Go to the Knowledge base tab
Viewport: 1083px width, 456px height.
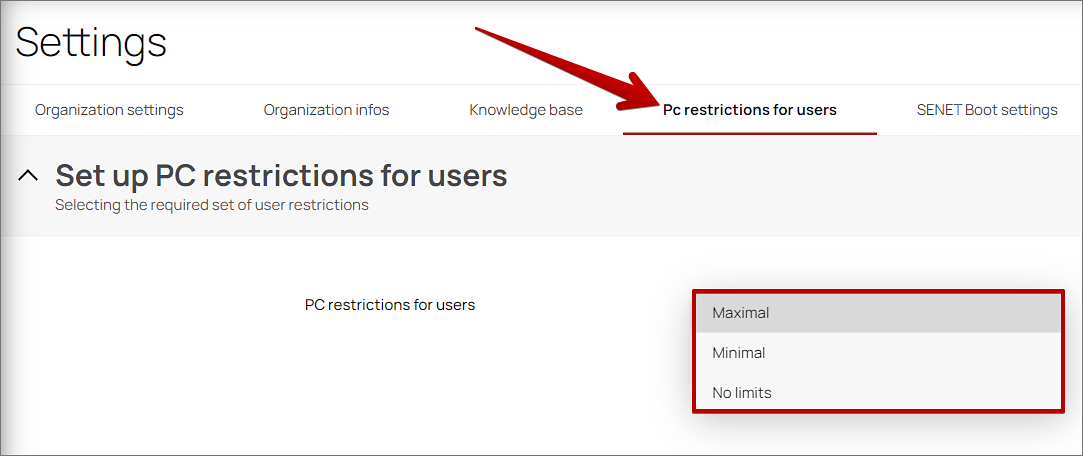click(x=526, y=110)
